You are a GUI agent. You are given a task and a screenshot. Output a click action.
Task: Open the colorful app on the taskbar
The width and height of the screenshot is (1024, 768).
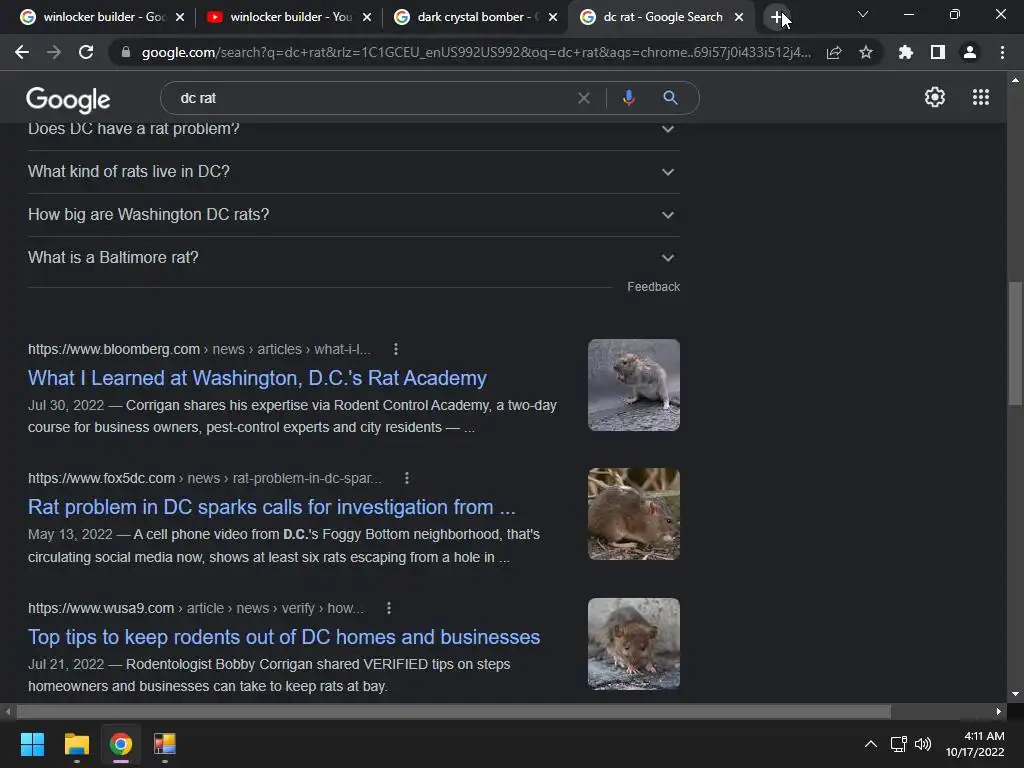tap(165, 744)
